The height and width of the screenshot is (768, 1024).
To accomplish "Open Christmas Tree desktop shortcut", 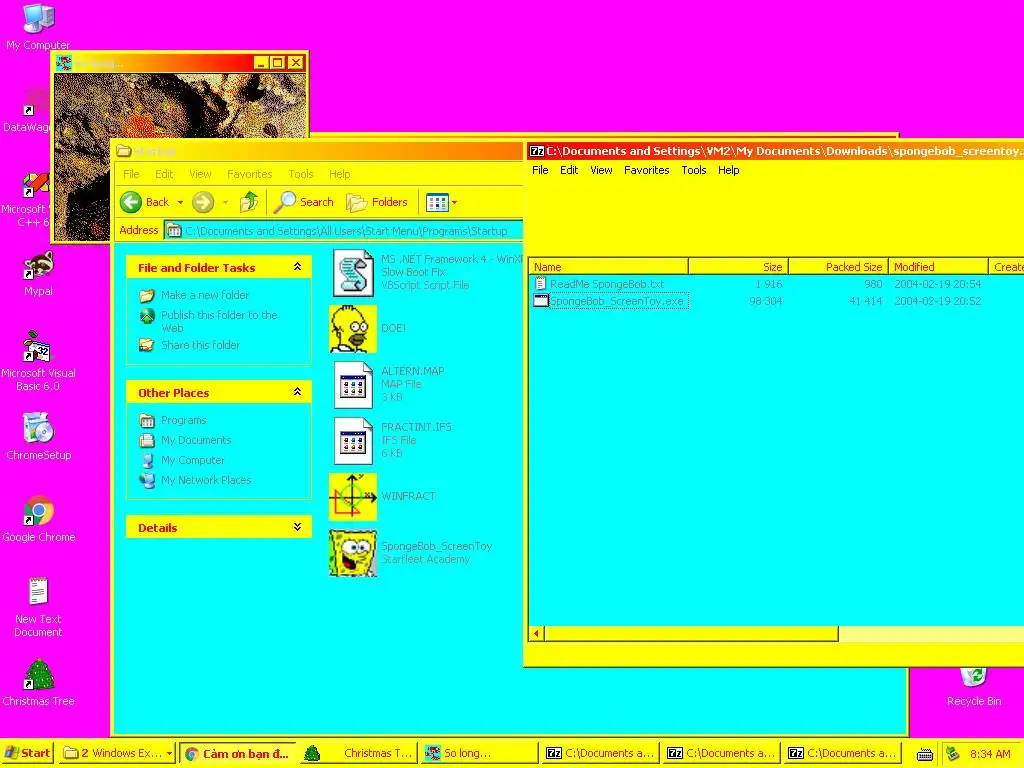I will point(38,682).
